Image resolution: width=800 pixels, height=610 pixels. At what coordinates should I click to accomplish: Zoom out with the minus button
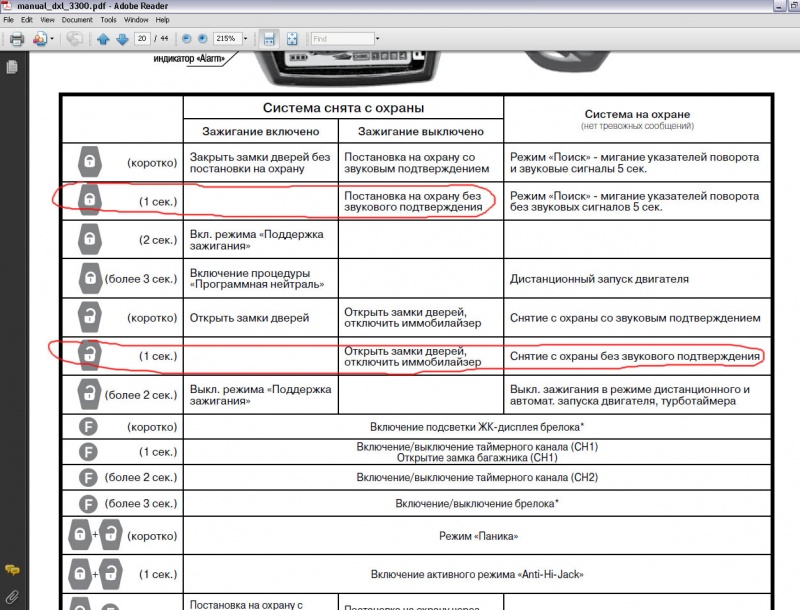click(x=185, y=39)
